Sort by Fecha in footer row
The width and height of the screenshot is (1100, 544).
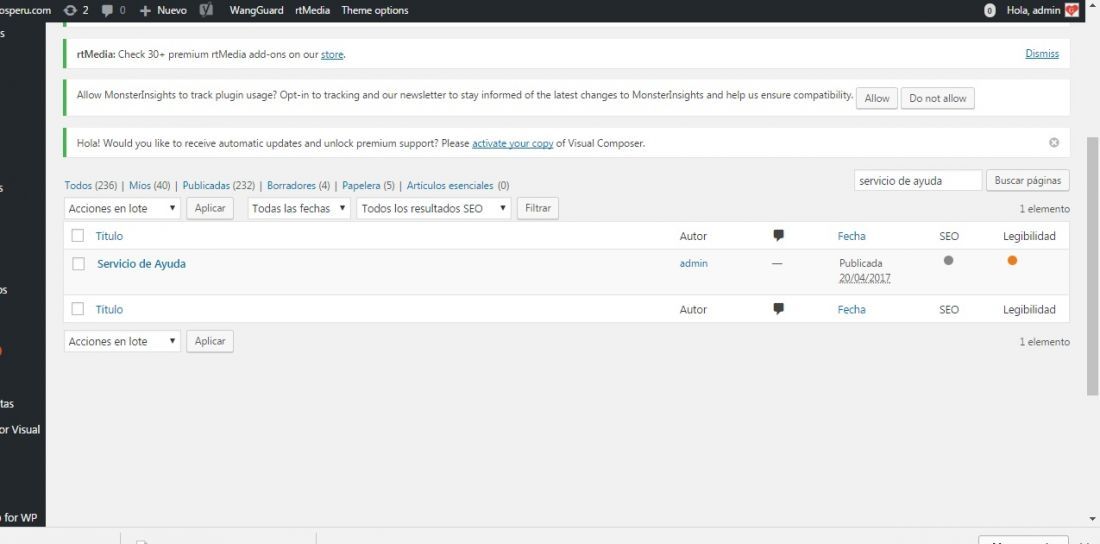click(852, 310)
